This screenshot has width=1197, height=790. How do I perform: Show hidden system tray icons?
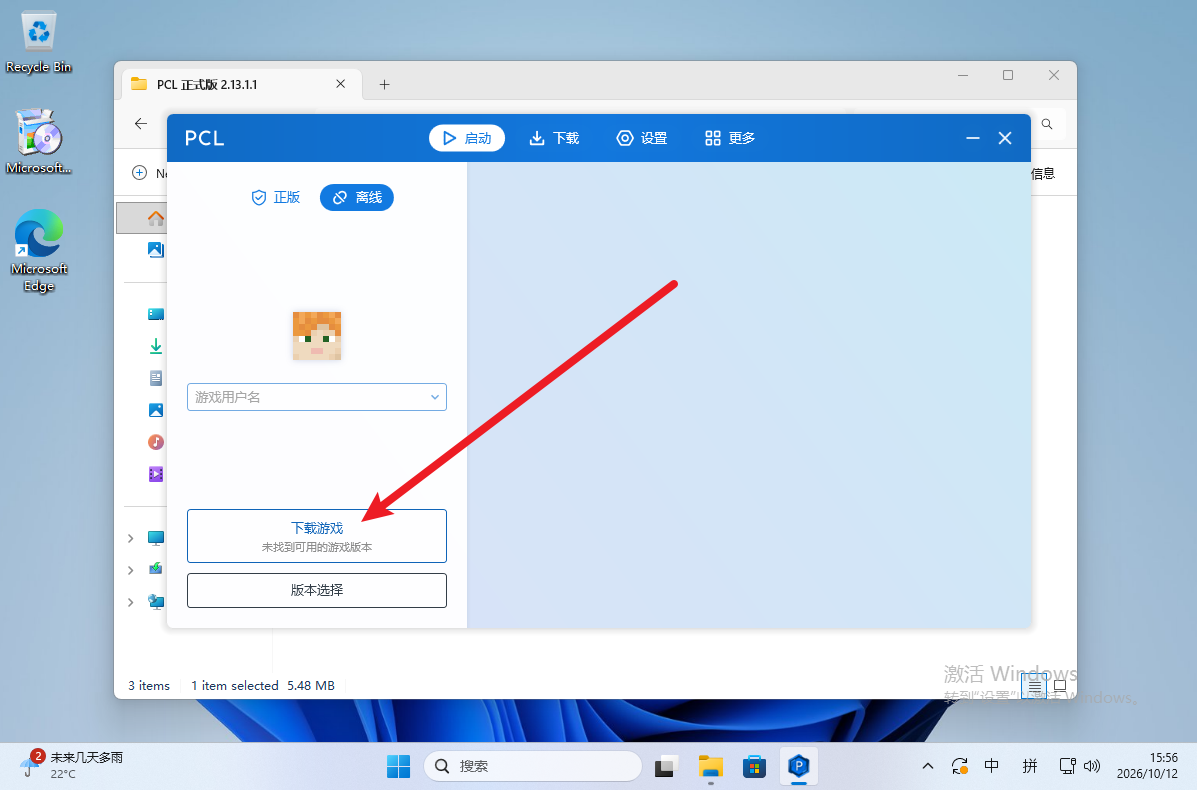[x=928, y=766]
